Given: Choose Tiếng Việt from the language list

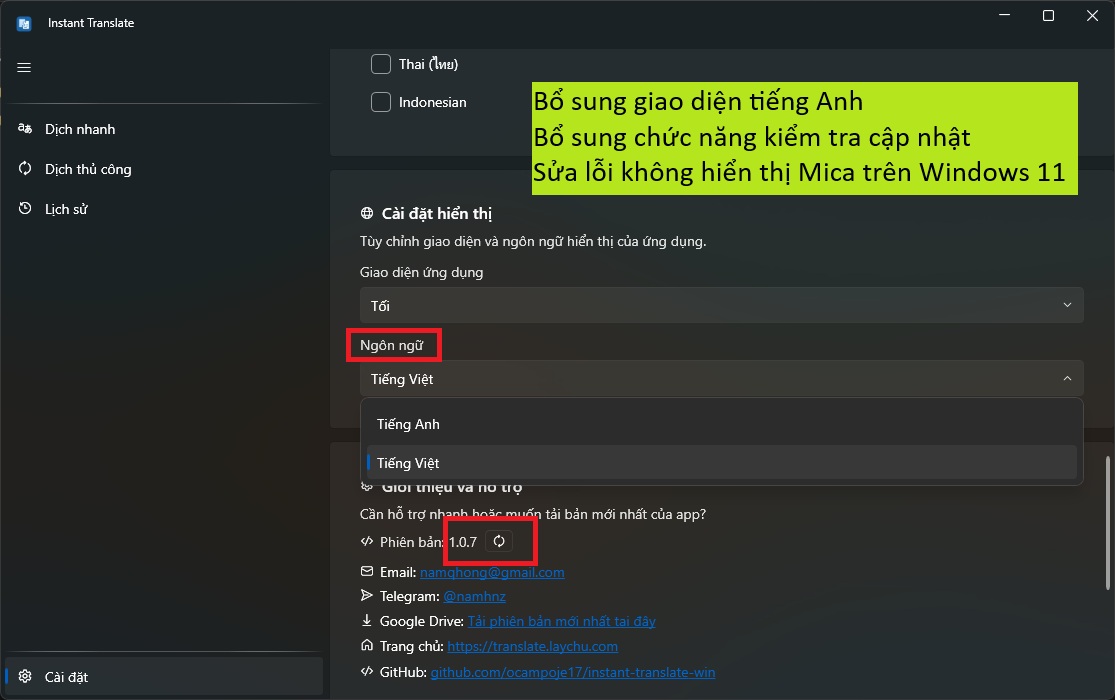Looking at the screenshot, I should (x=722, y=463).
